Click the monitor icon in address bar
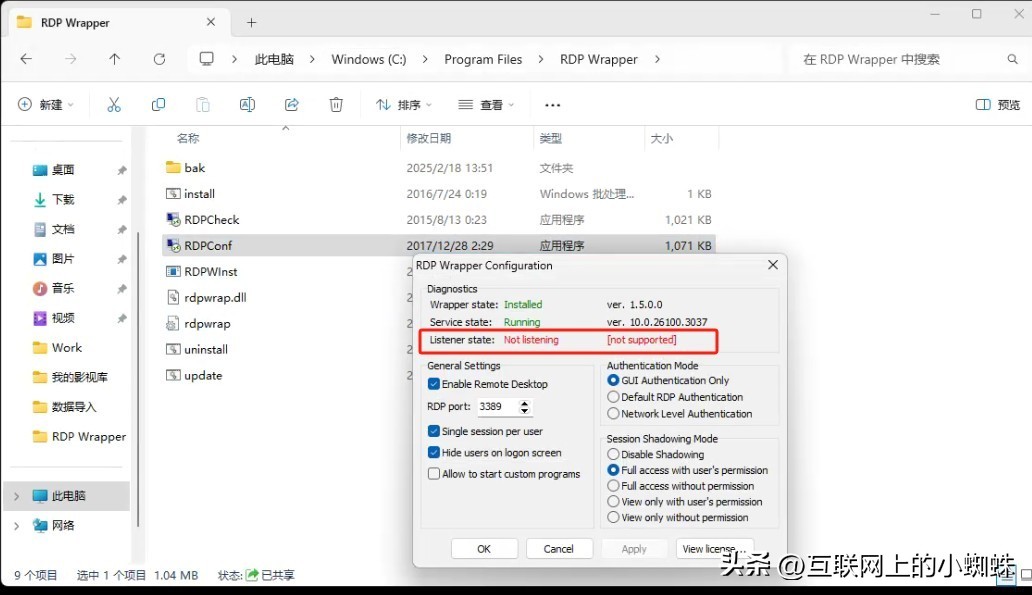Viewport: 1032px width, 595px height. [207, 59]
